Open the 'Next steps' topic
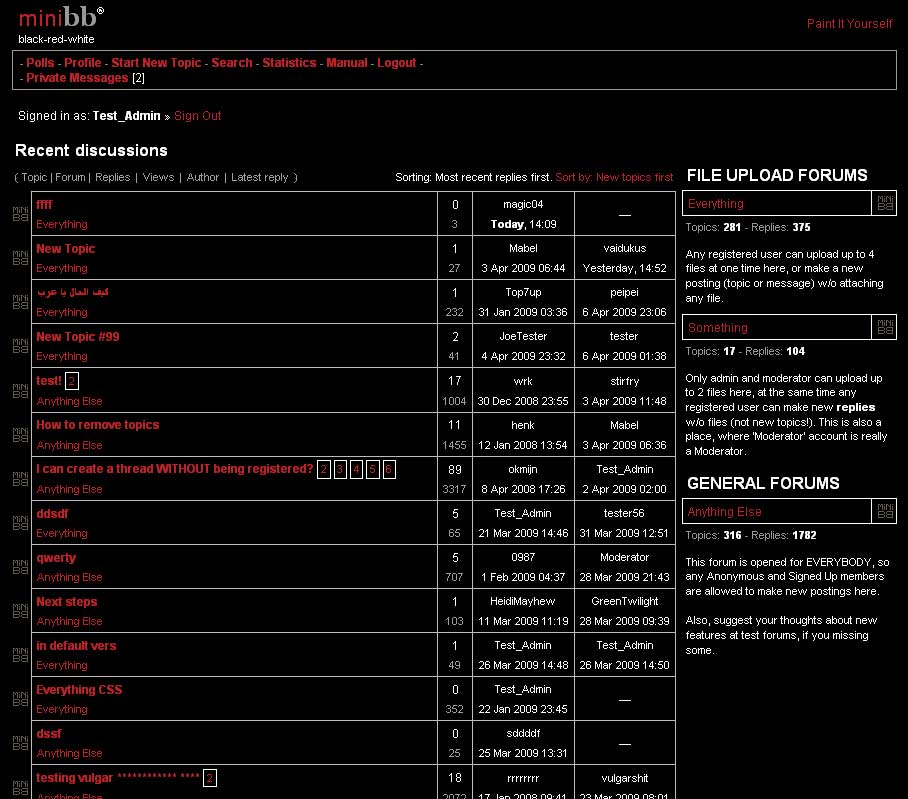Image resolution: width=908 pixels, height=799 pixels. point(67,602)
